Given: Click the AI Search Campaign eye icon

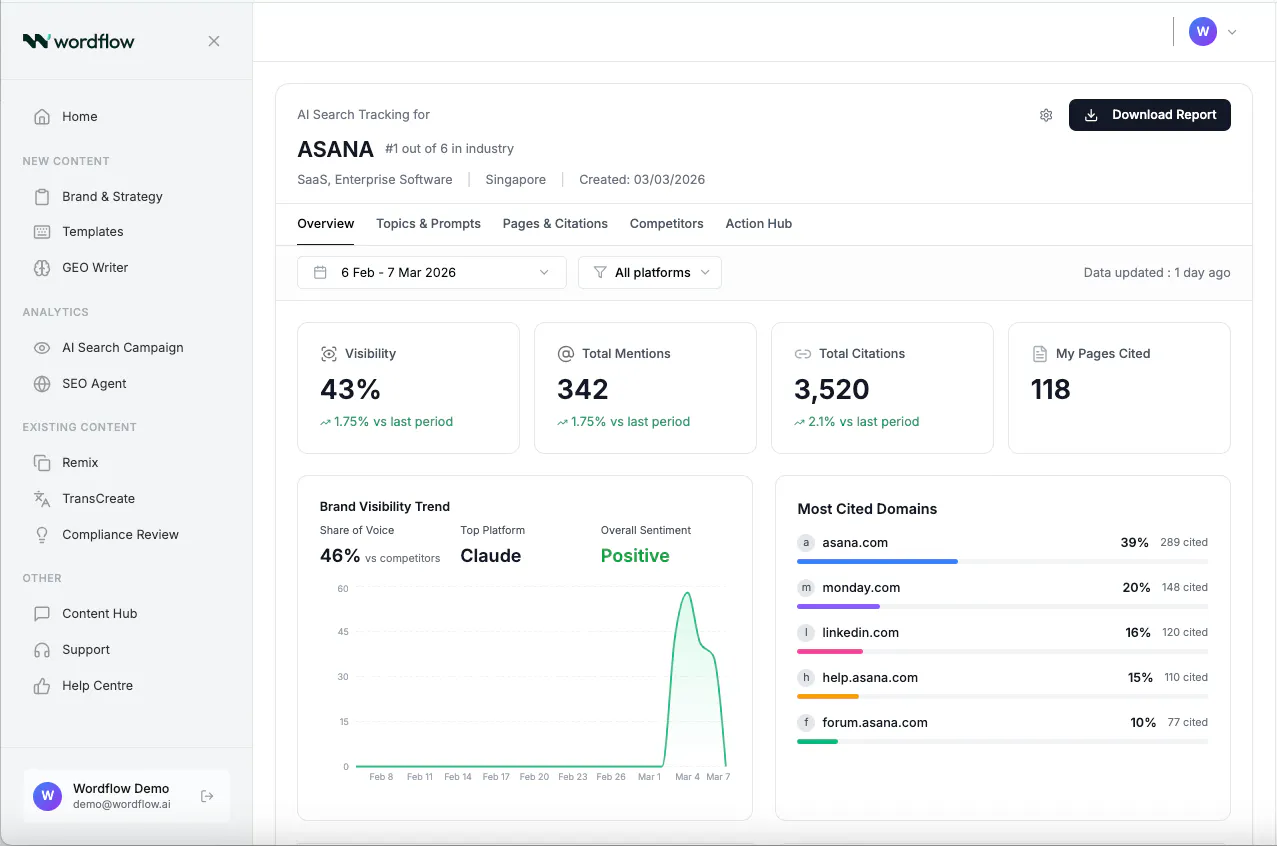Looking at the screenshot, I should click(x=42, y=347).
